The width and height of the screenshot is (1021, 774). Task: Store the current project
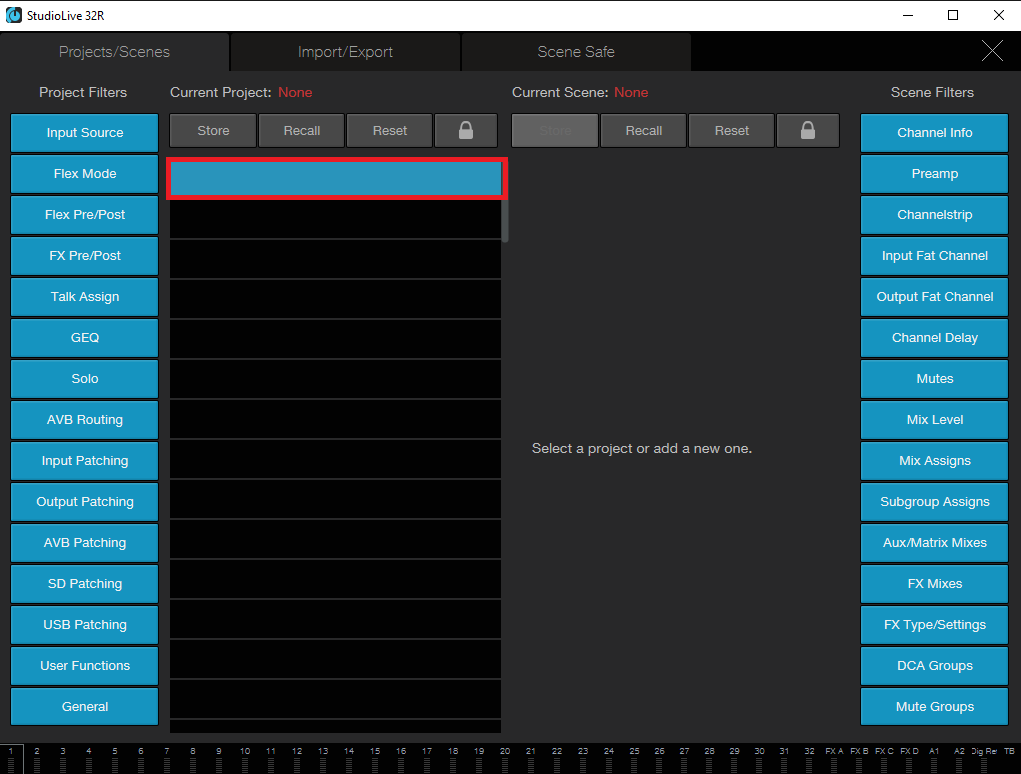pos(213,131)
